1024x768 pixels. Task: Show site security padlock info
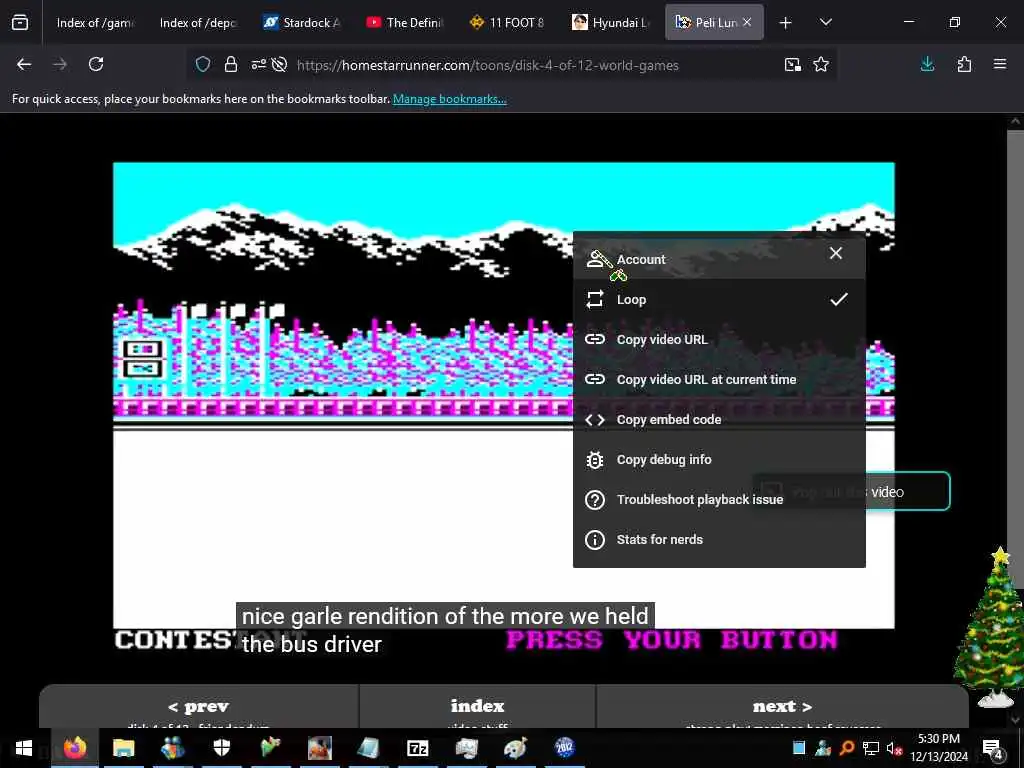click(231, 65)
